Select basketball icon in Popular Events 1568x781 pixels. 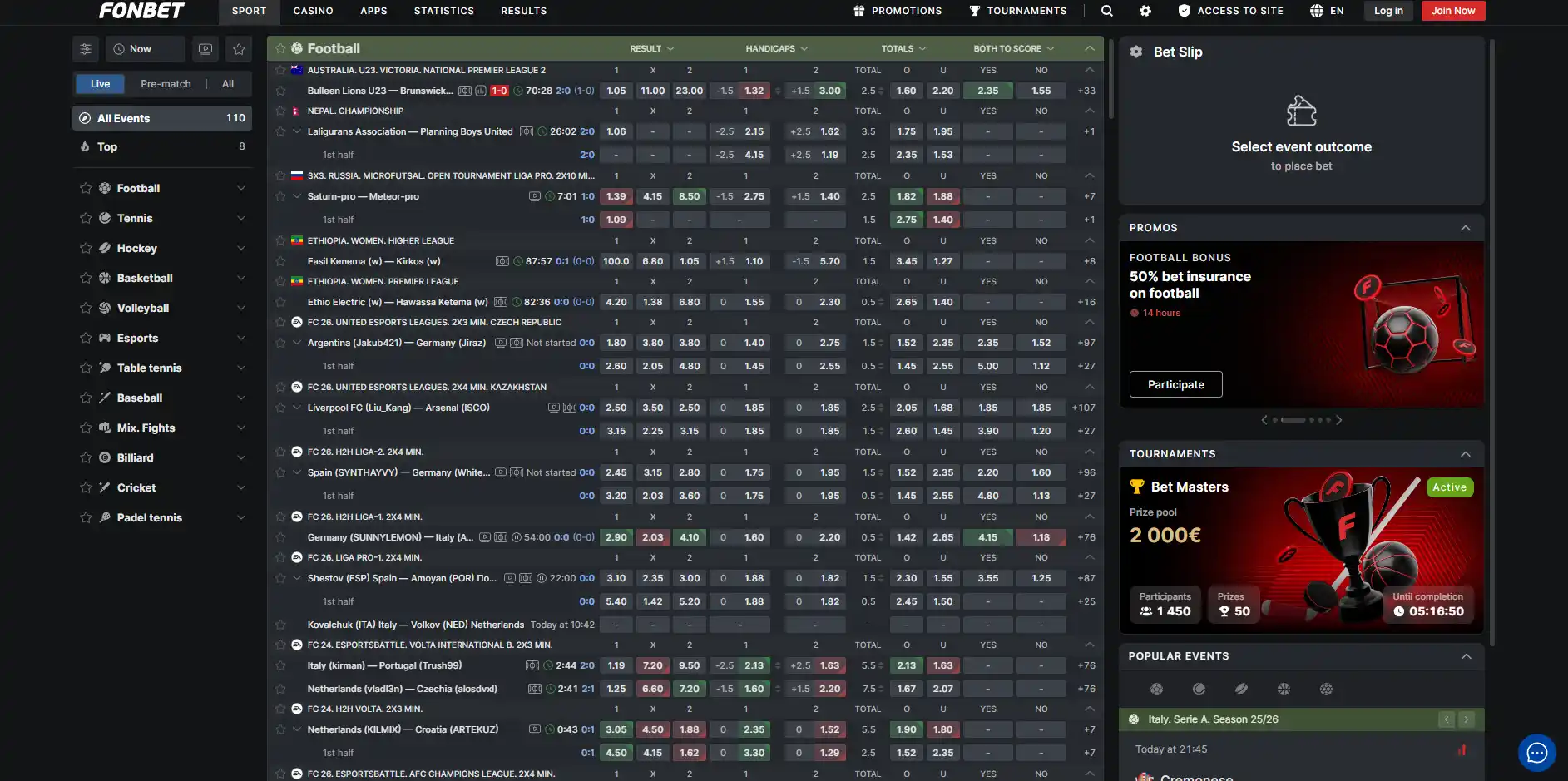[1284, 689]
